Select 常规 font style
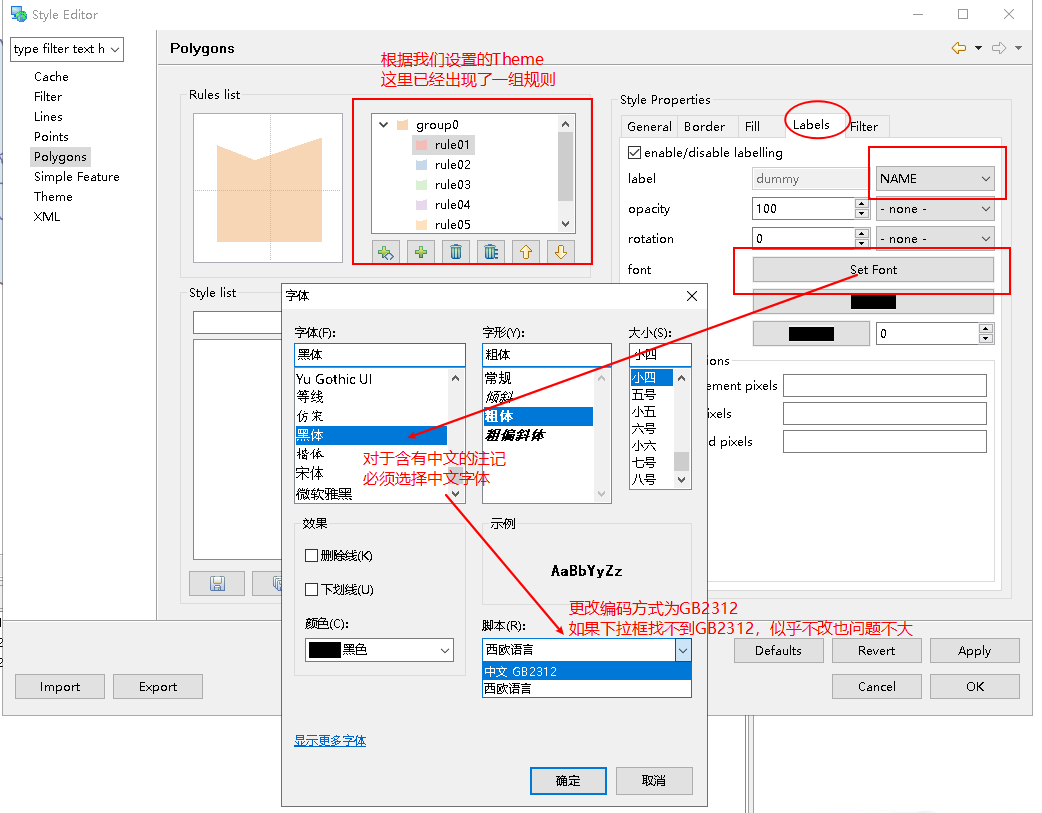Screen dimensions: 1042x813 (498, 378)
